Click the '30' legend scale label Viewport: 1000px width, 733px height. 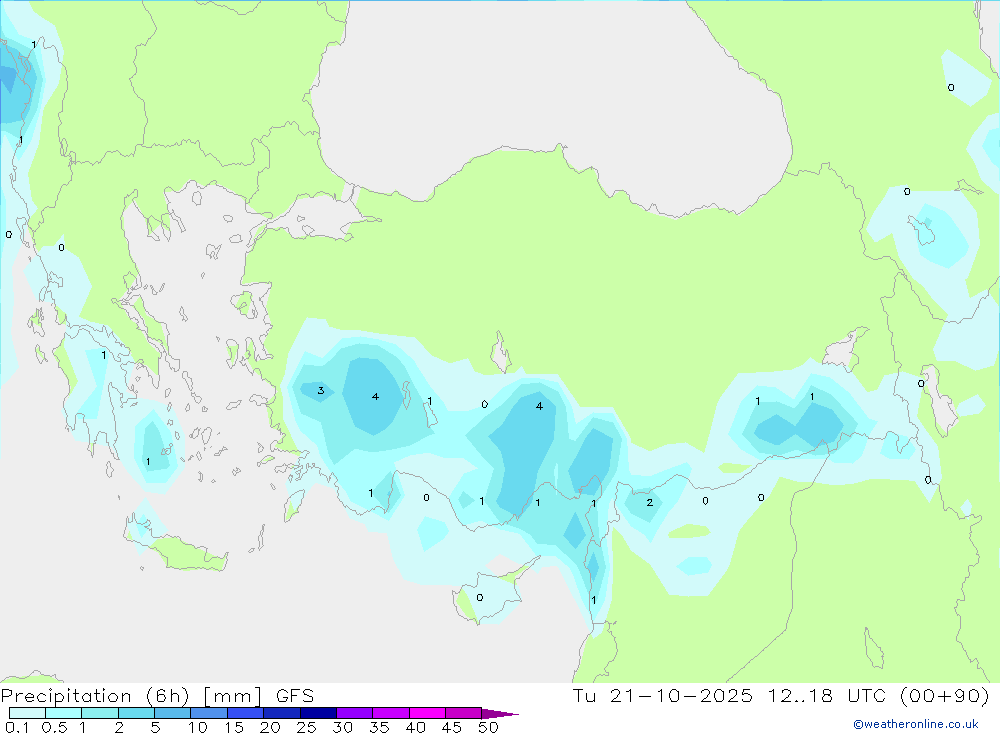click(x=343, y=727)
